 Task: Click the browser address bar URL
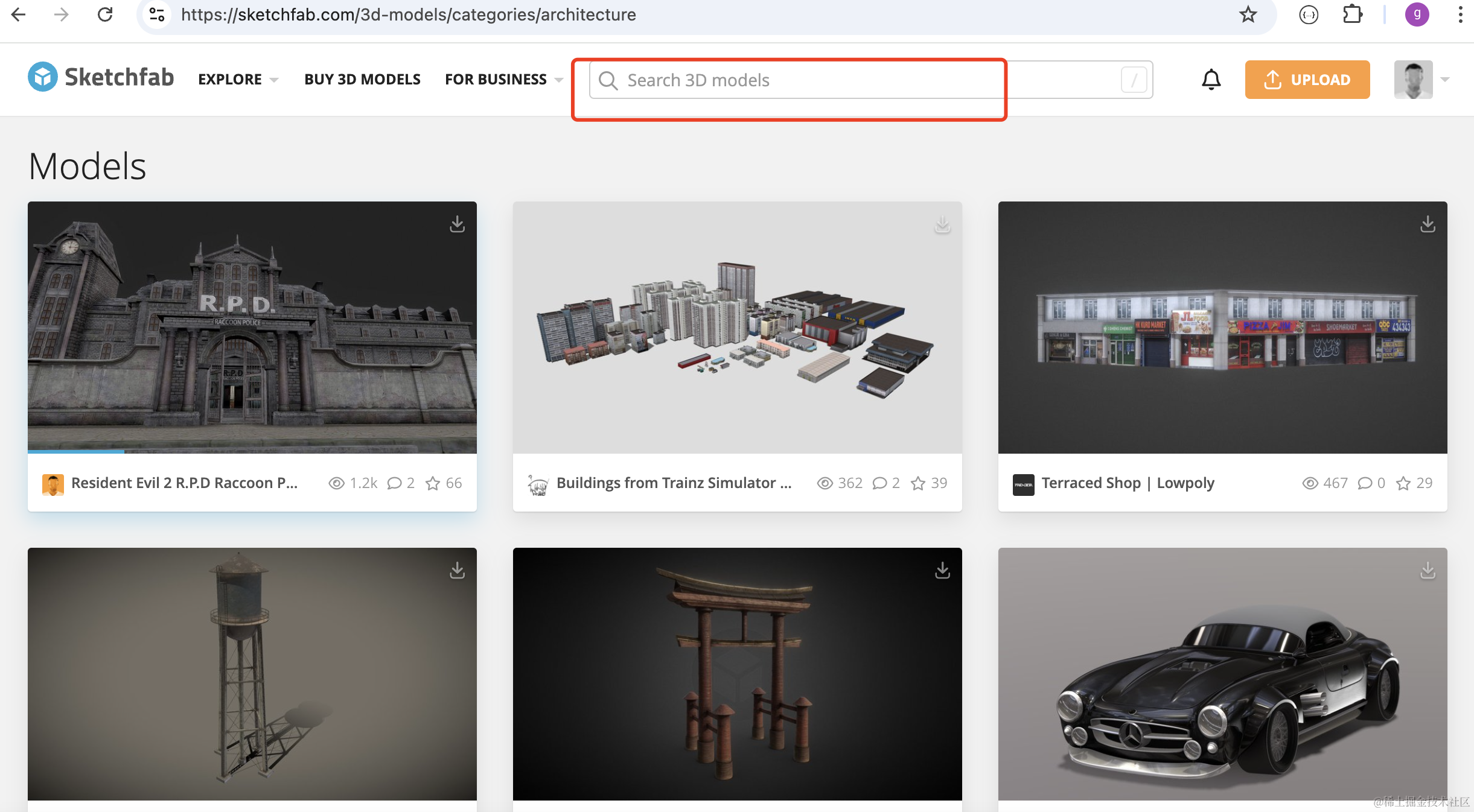tap(408, 14)
